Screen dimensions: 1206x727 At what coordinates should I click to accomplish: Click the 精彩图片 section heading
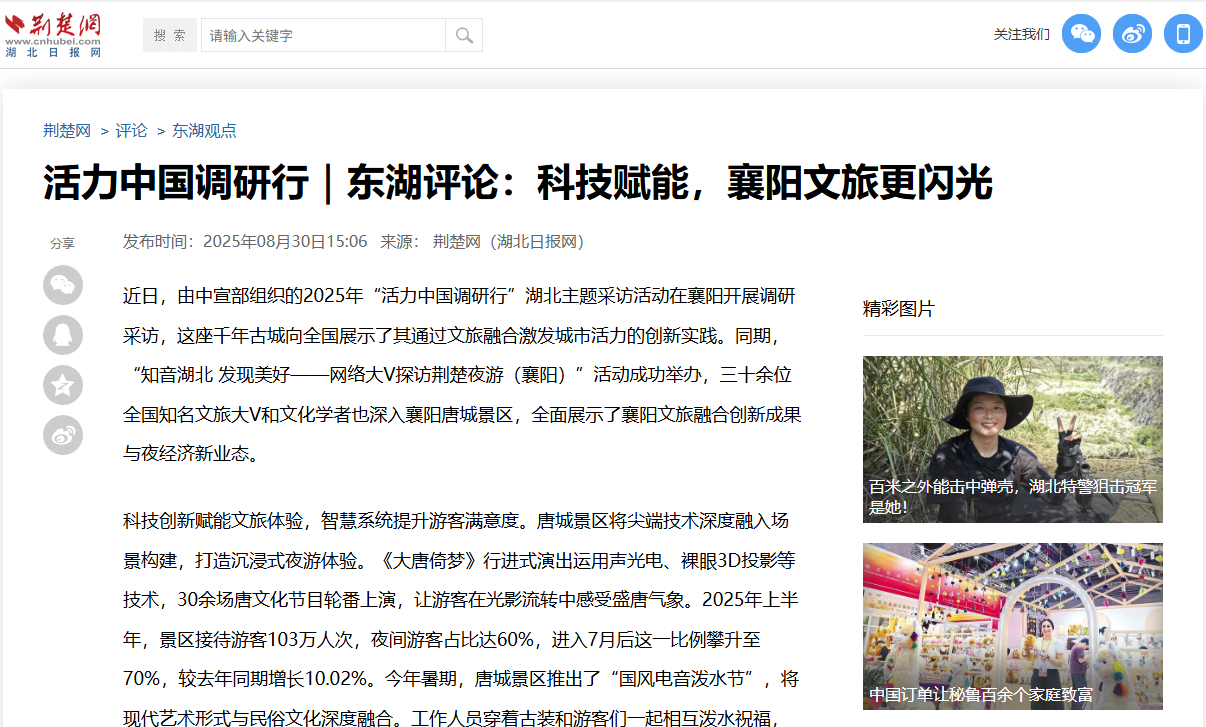(x=898, y=309)
